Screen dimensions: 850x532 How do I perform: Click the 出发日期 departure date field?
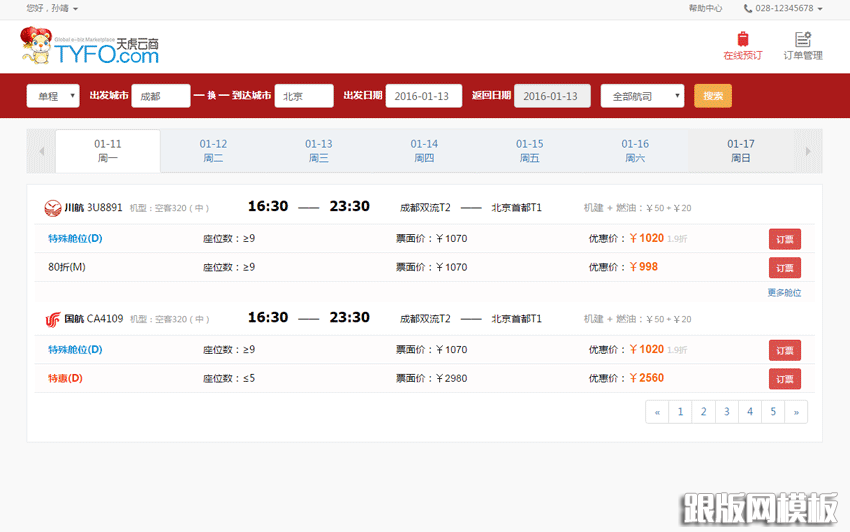[423, 96]
